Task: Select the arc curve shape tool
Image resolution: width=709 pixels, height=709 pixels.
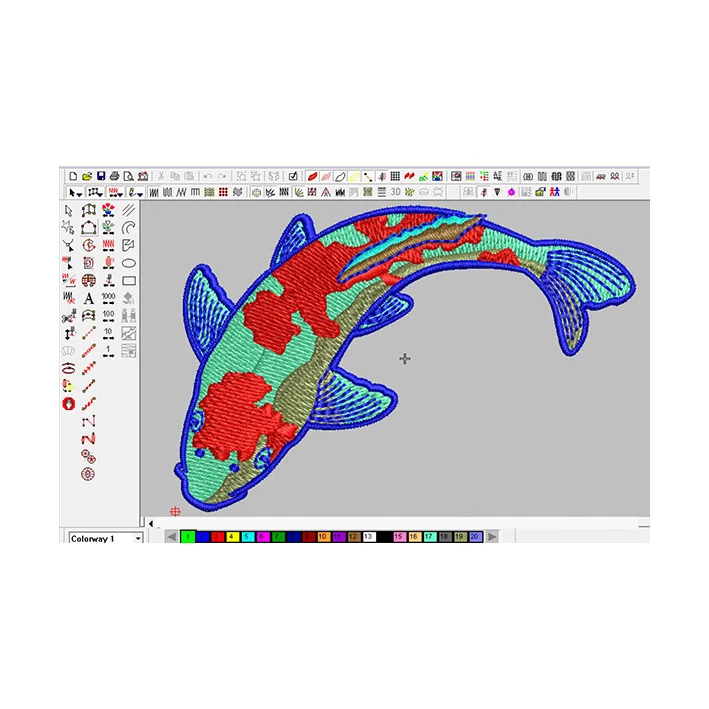Action: point(129,227)
